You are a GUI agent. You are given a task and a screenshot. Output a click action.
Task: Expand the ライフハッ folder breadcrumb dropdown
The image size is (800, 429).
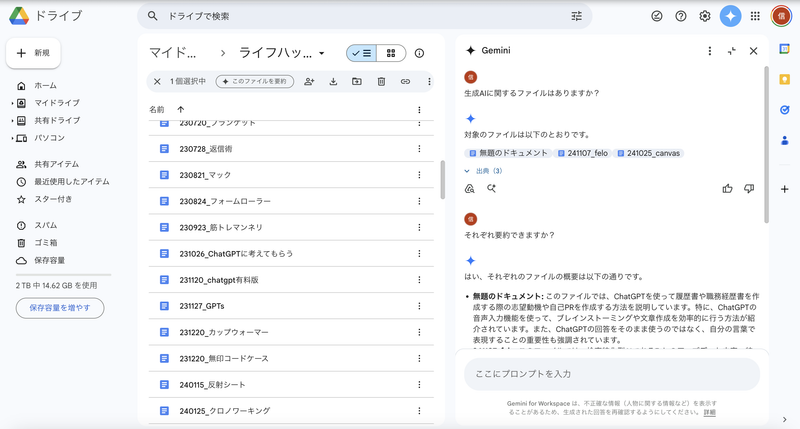pos(322,53)
